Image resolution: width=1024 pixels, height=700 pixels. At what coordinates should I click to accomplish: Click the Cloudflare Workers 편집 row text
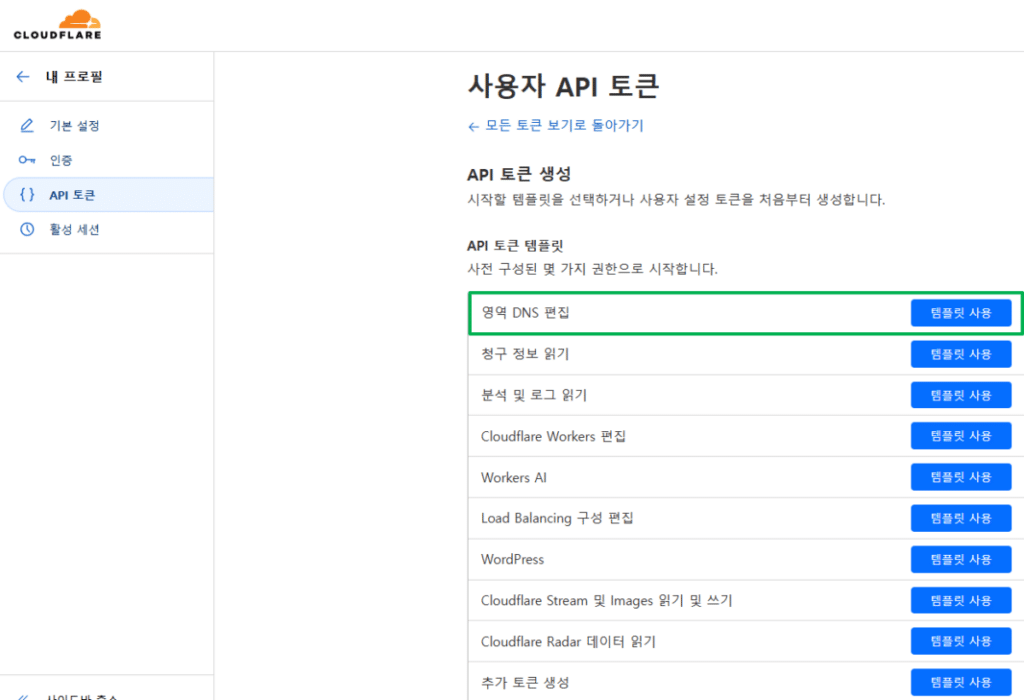pos(553,436)
